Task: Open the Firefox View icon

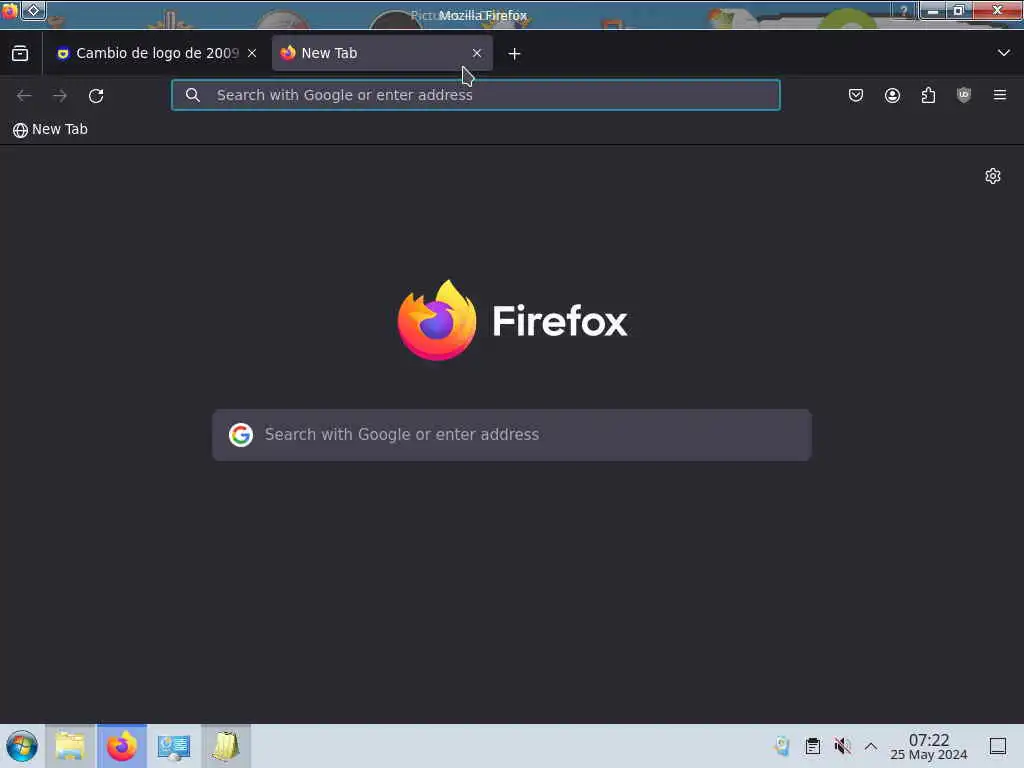Action: click(x=20, y=54)
